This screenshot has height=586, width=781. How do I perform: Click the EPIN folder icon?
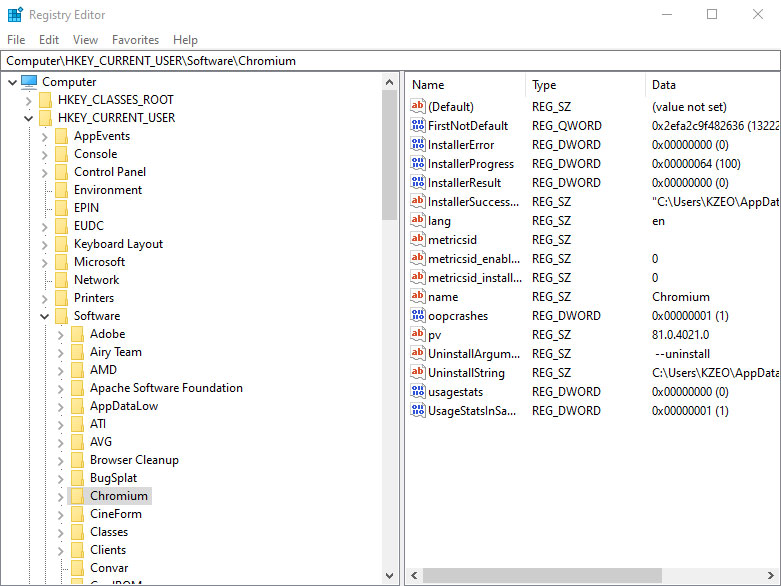61,208
